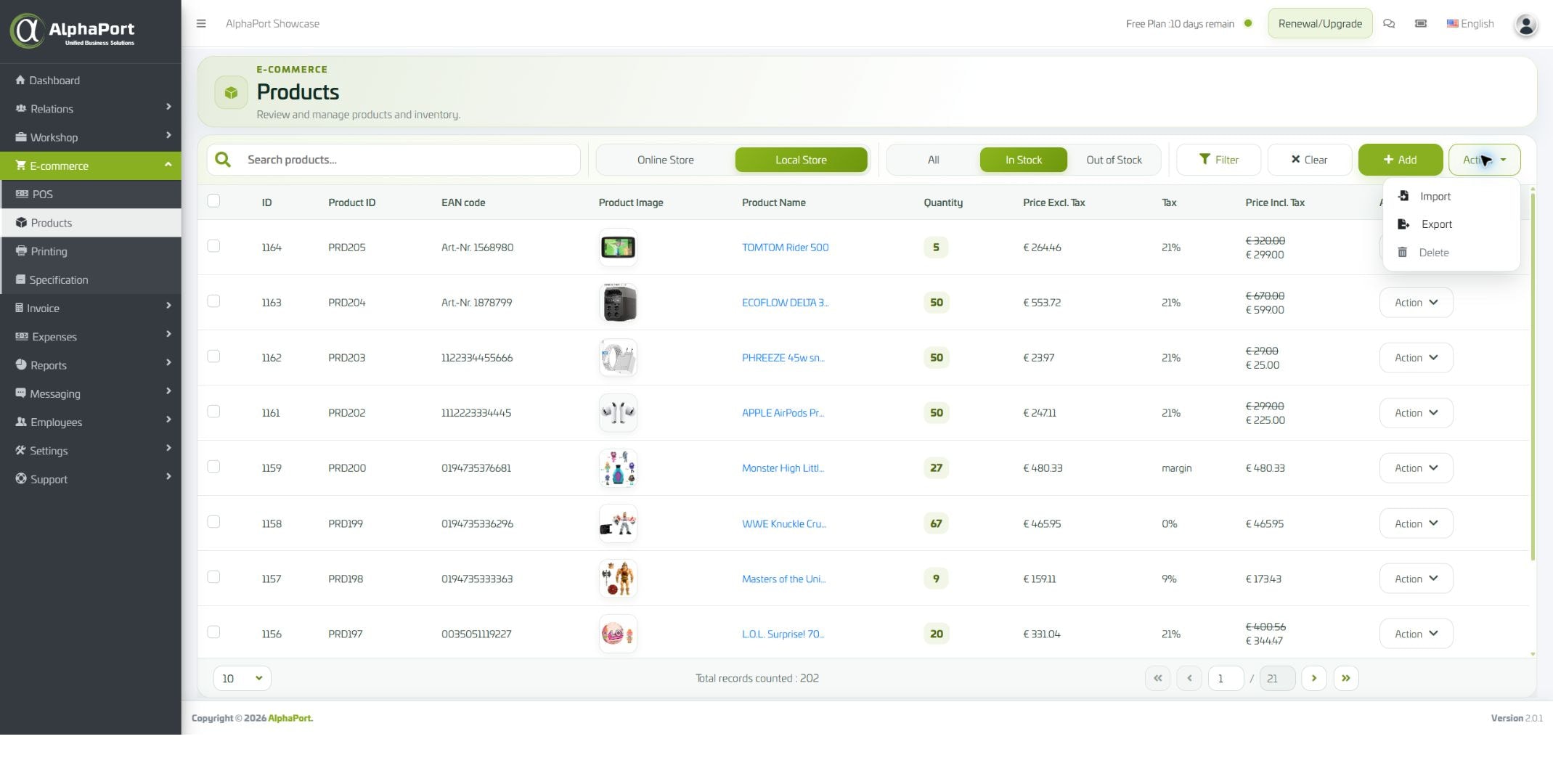Viewport: 1553px width, 784px height.
Task: Open the Action dropdown for ECOFLOW DELTA
Action: 1416,303
